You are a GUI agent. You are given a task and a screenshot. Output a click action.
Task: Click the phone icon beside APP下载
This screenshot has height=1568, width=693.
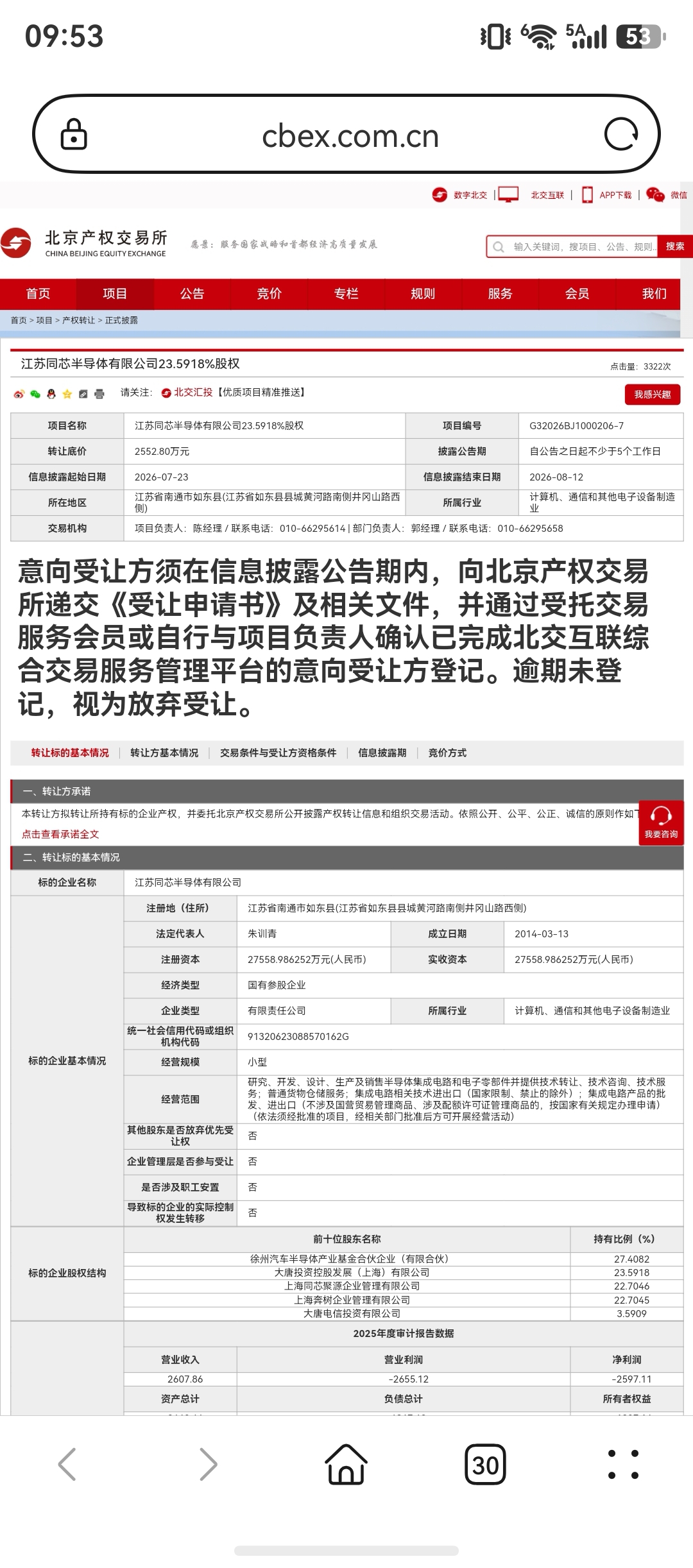(587, 194)
